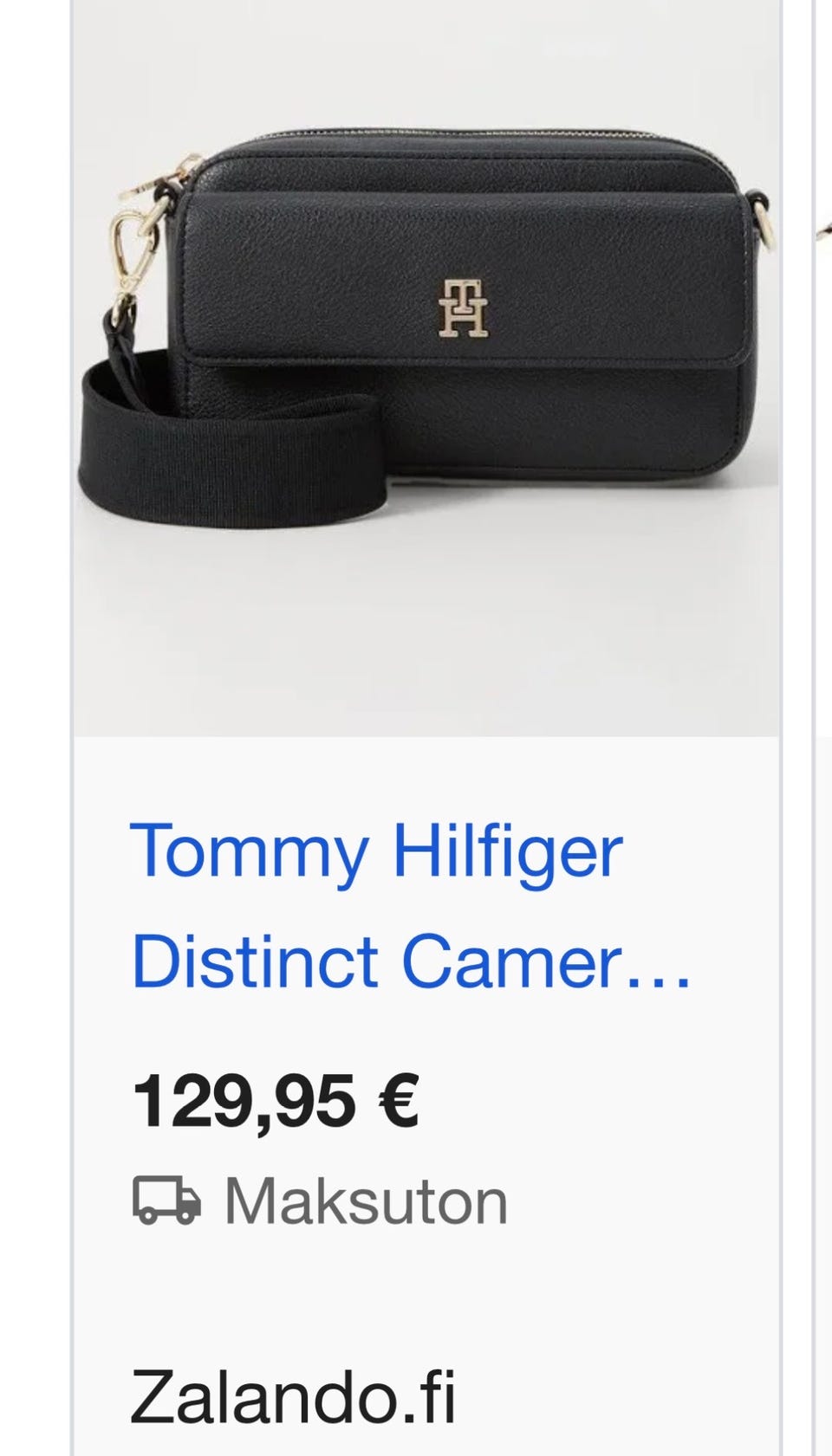Click the word 'Hilfiger' in the title
This screenshot has height=1456, width=832.
click(x=507, y=851)
